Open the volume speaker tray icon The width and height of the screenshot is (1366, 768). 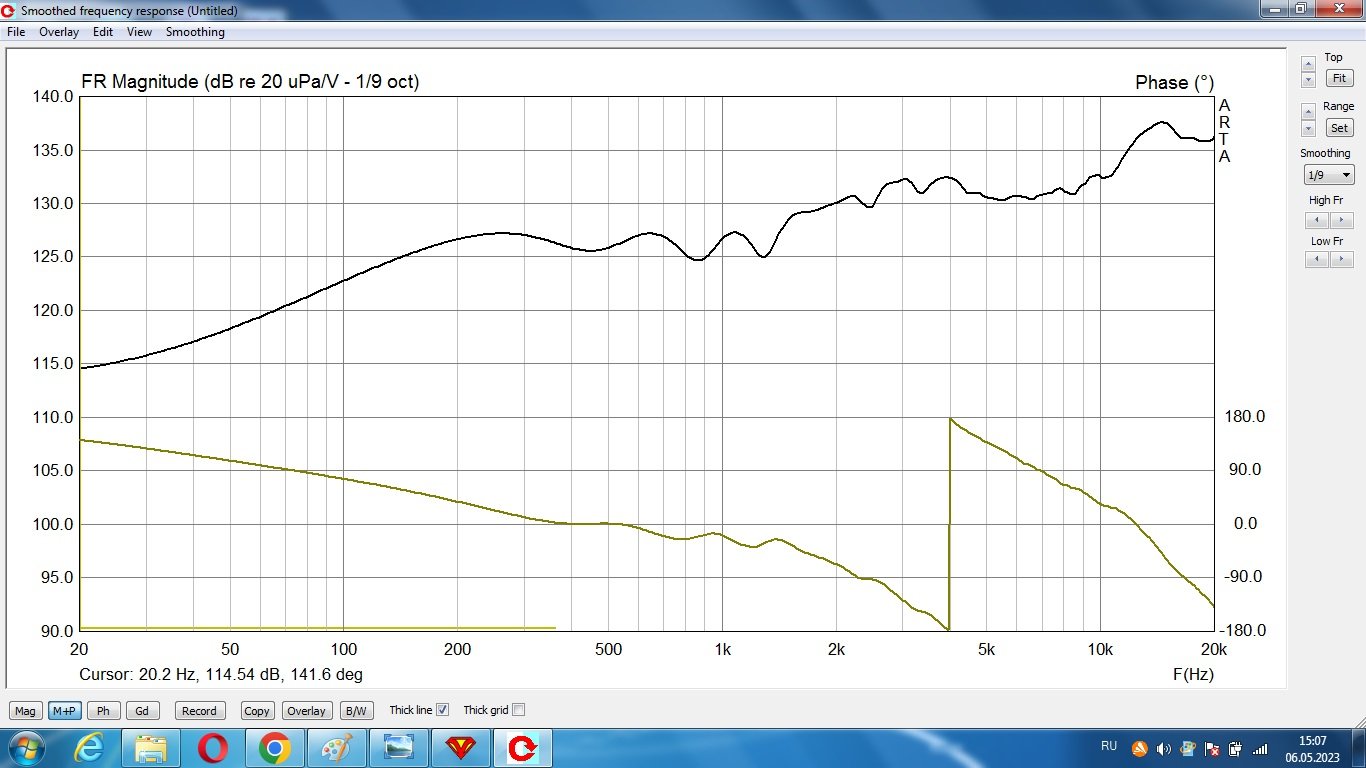point(1163,749)
